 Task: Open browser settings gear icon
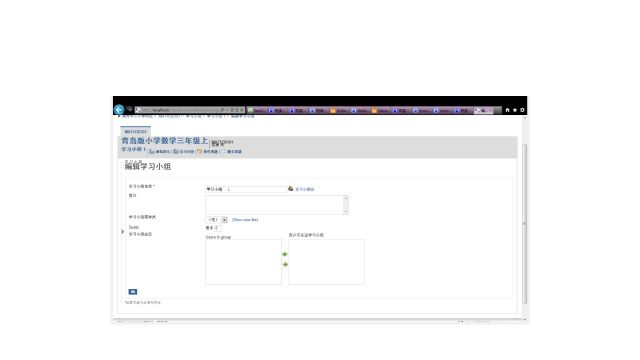point(522,110)
